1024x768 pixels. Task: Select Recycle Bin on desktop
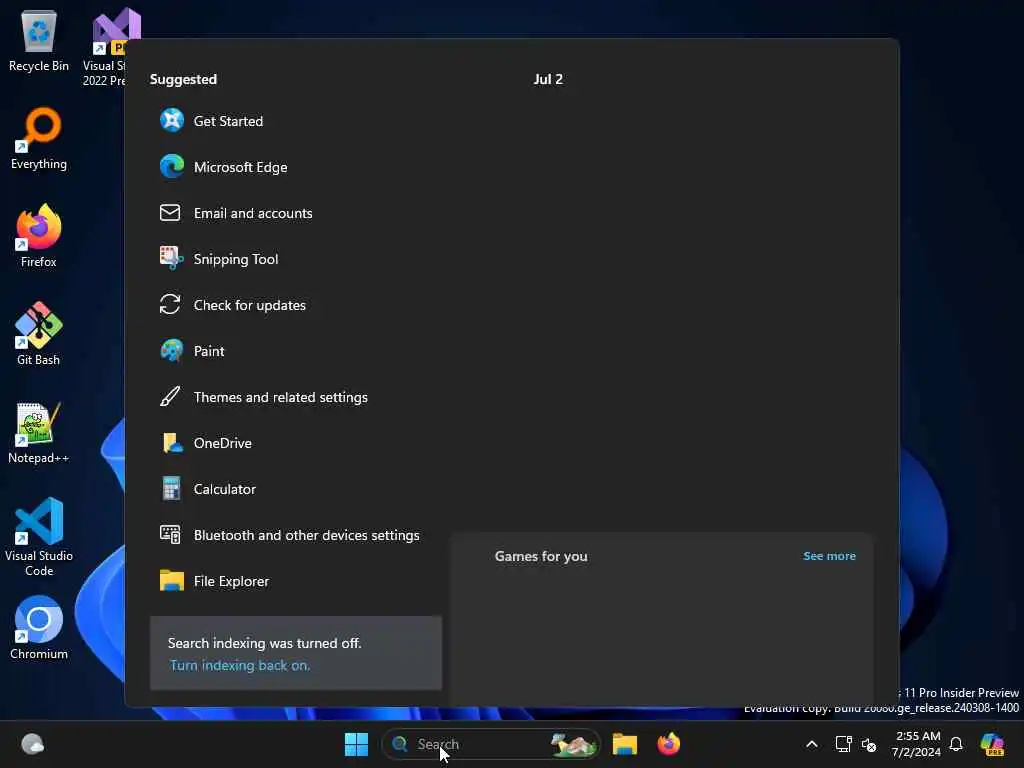click(x=39, y=42)
